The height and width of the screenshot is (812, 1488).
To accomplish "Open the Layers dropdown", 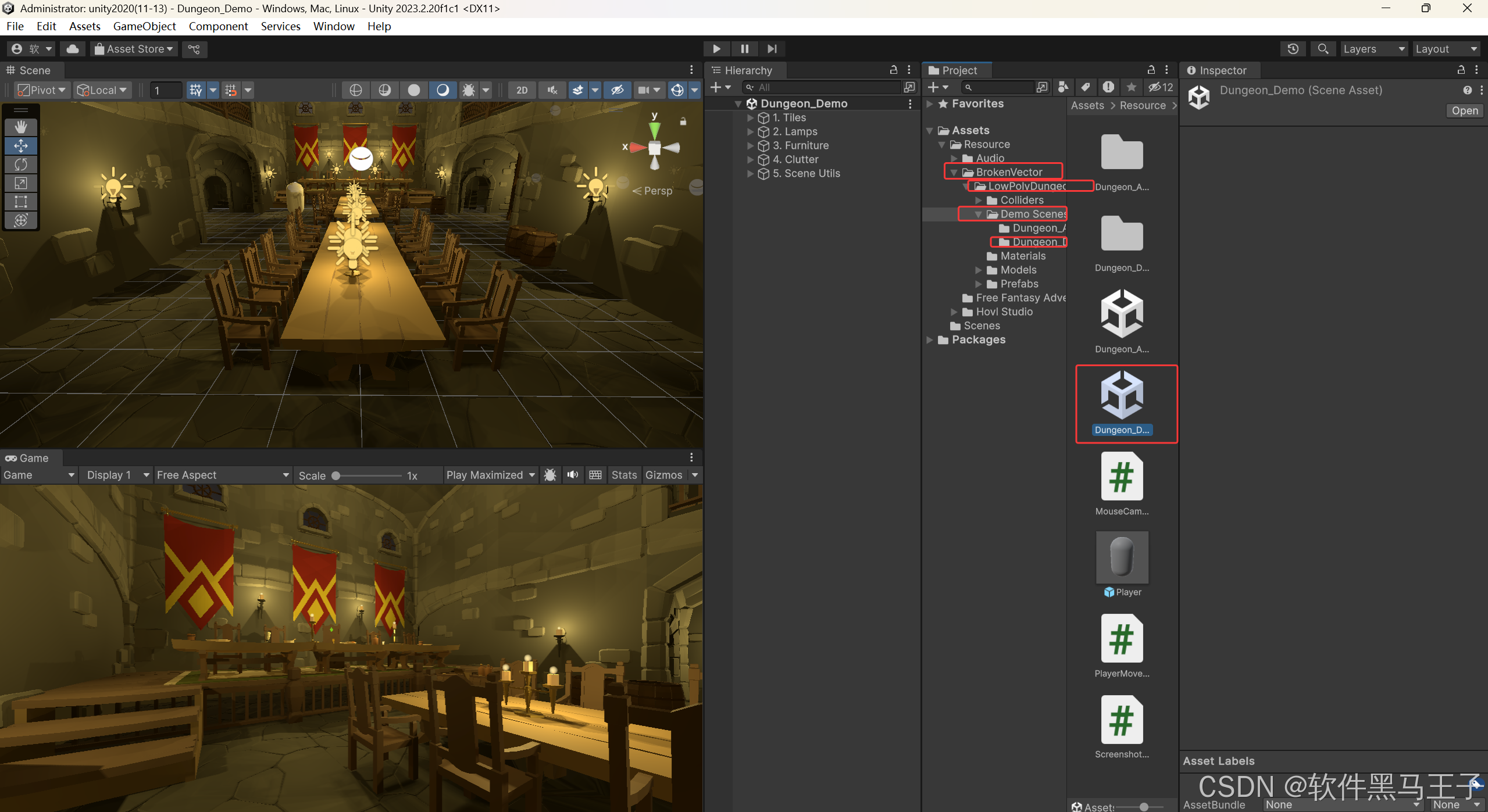I will coord(1373,49).
